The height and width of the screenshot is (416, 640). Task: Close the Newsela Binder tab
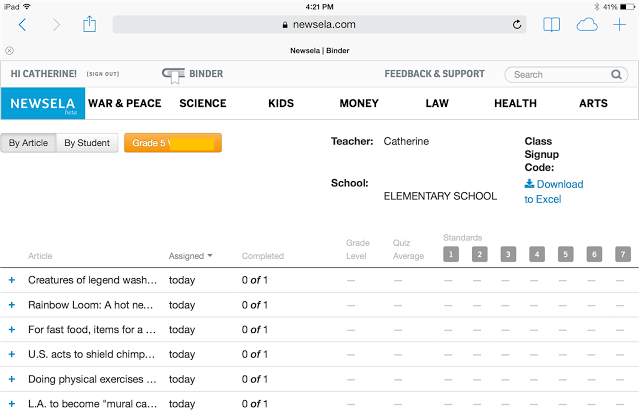(x=9, y=51)
